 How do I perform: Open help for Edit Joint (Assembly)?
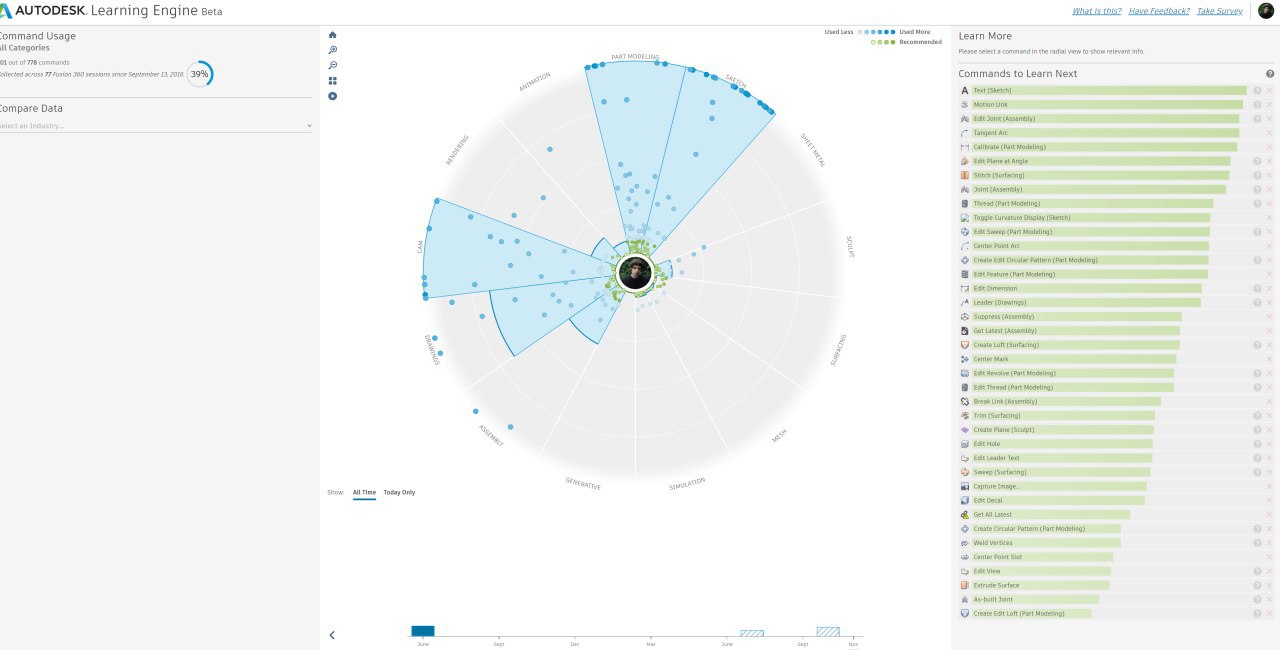1257,119
